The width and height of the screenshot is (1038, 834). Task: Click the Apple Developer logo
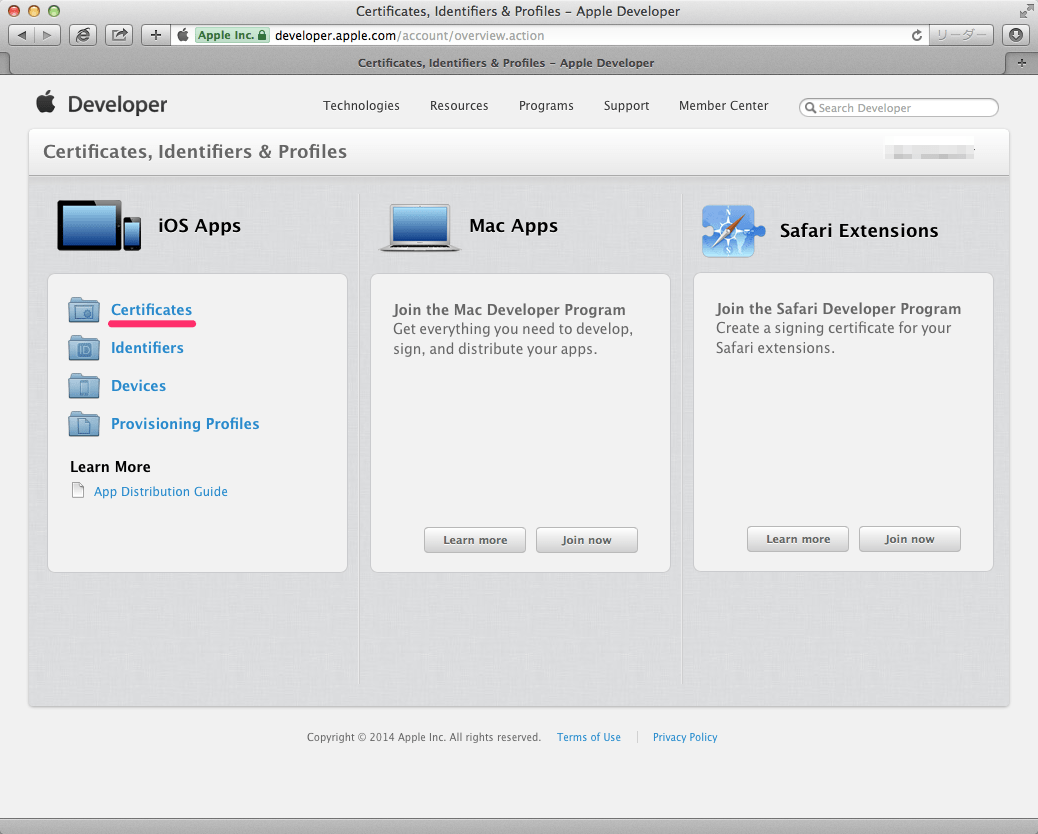(x=100, y=104)
